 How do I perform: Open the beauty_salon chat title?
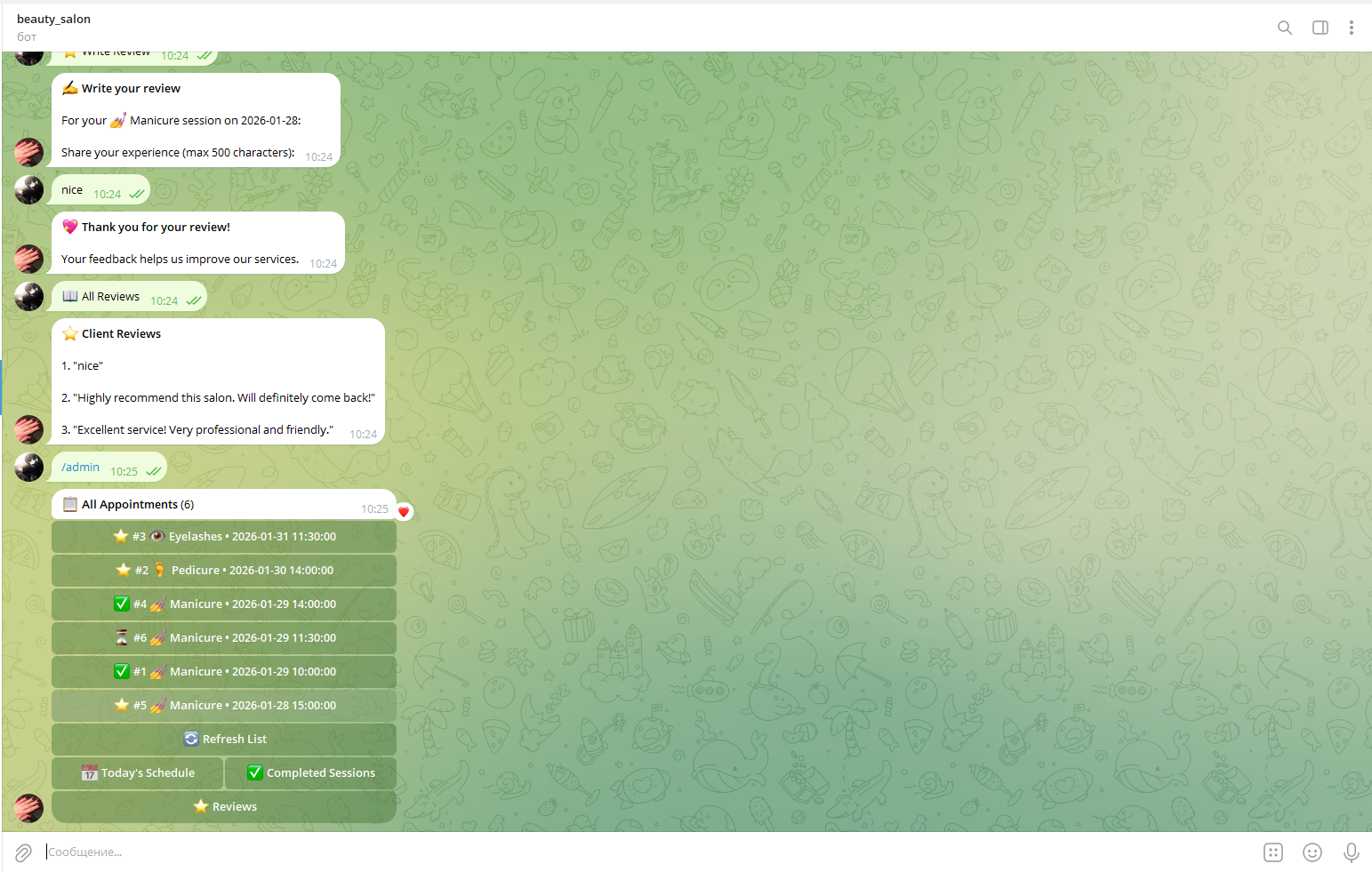pyautogui.click(x=53, y=18)
